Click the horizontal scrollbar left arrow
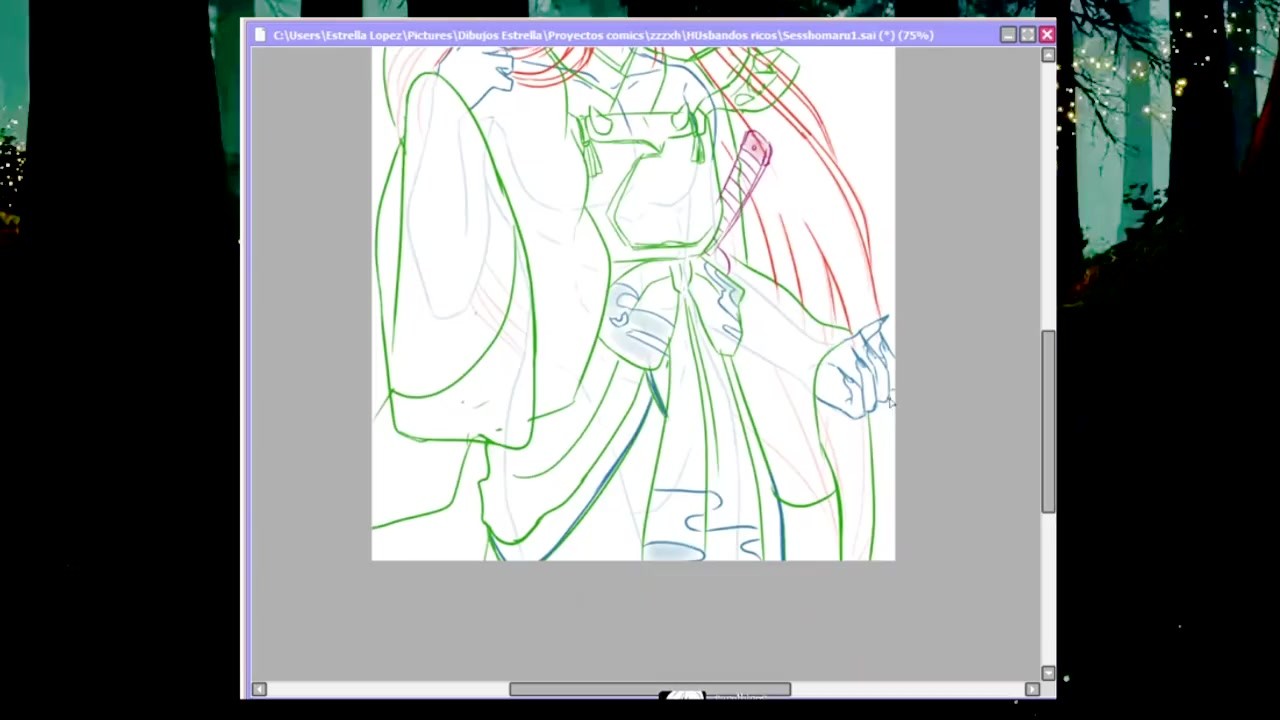 coord(259,689)
